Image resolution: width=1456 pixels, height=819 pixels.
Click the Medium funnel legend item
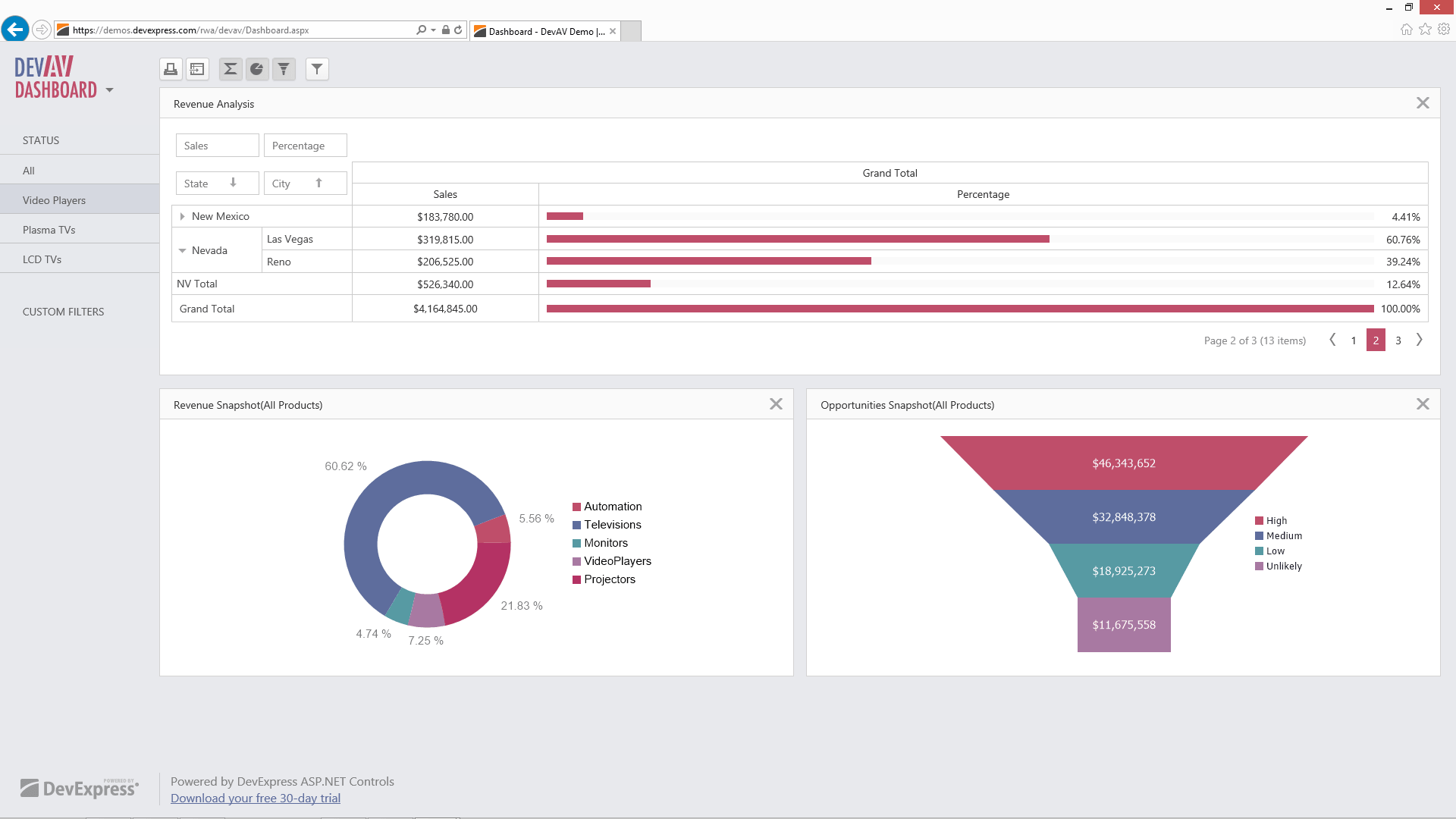(x=1279, y=536)
